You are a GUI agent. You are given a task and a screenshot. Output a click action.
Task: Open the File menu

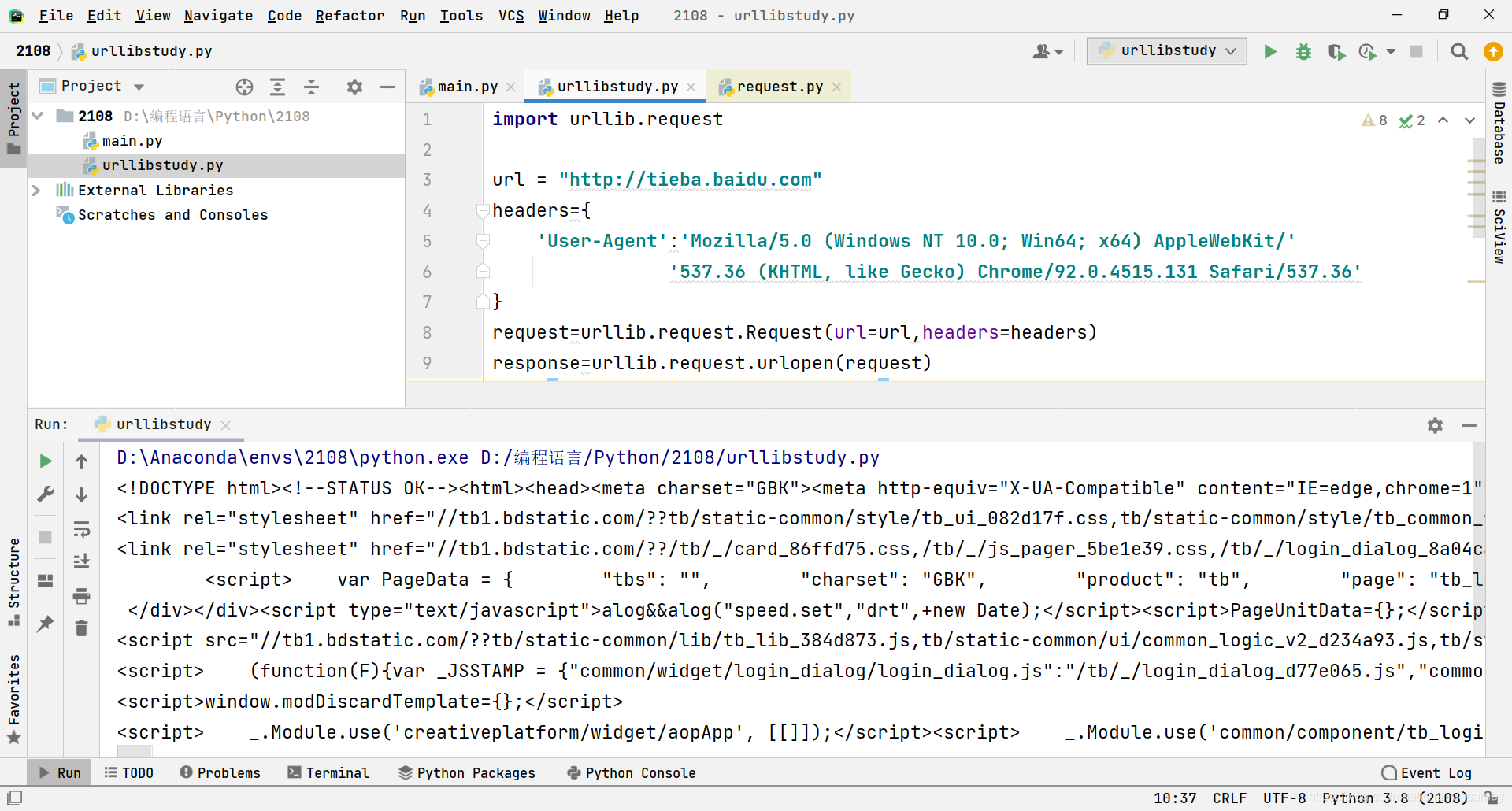pyautogui.click(x=56, y=16)
